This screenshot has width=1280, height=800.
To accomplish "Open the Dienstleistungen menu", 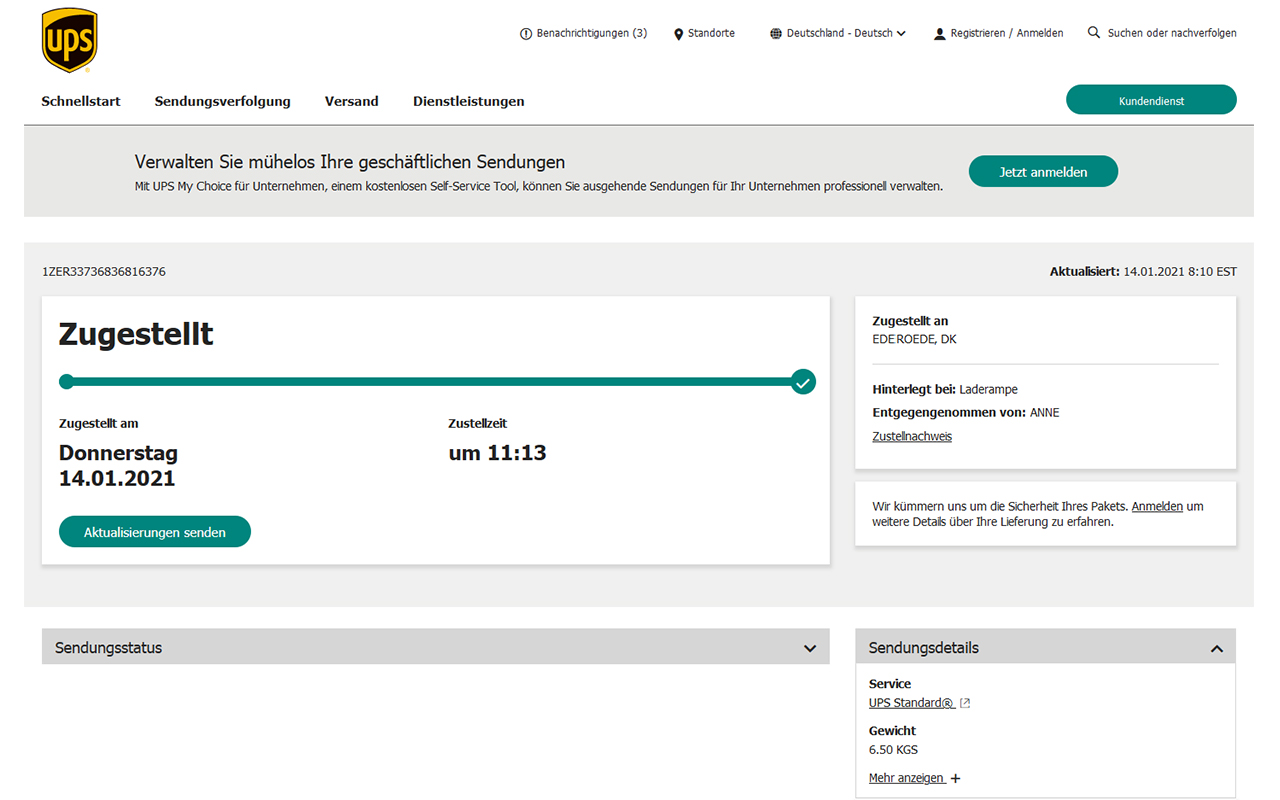I will point(468,101).
